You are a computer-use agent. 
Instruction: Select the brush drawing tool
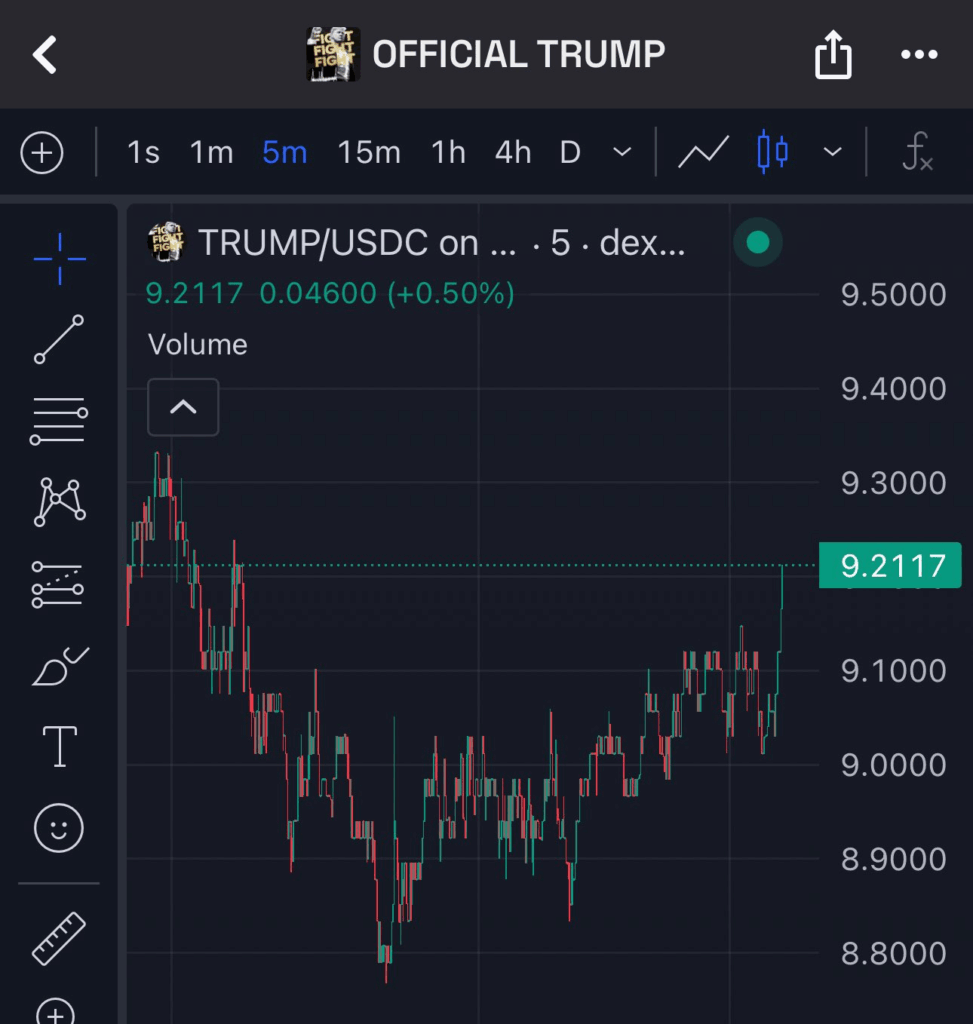tap(60, 666)
